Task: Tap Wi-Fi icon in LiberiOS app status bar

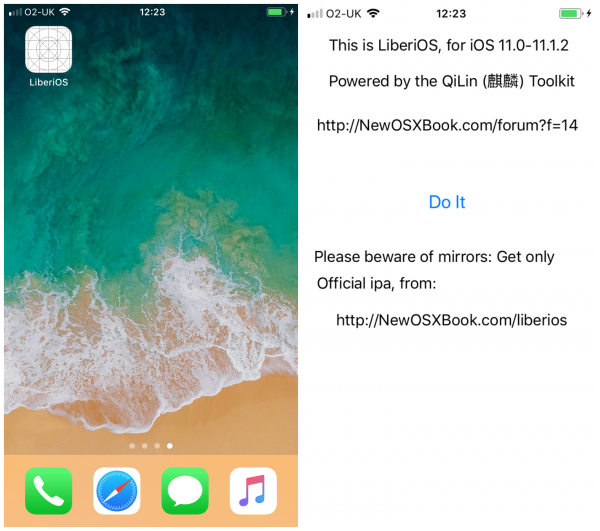Action: click(373, 13)
